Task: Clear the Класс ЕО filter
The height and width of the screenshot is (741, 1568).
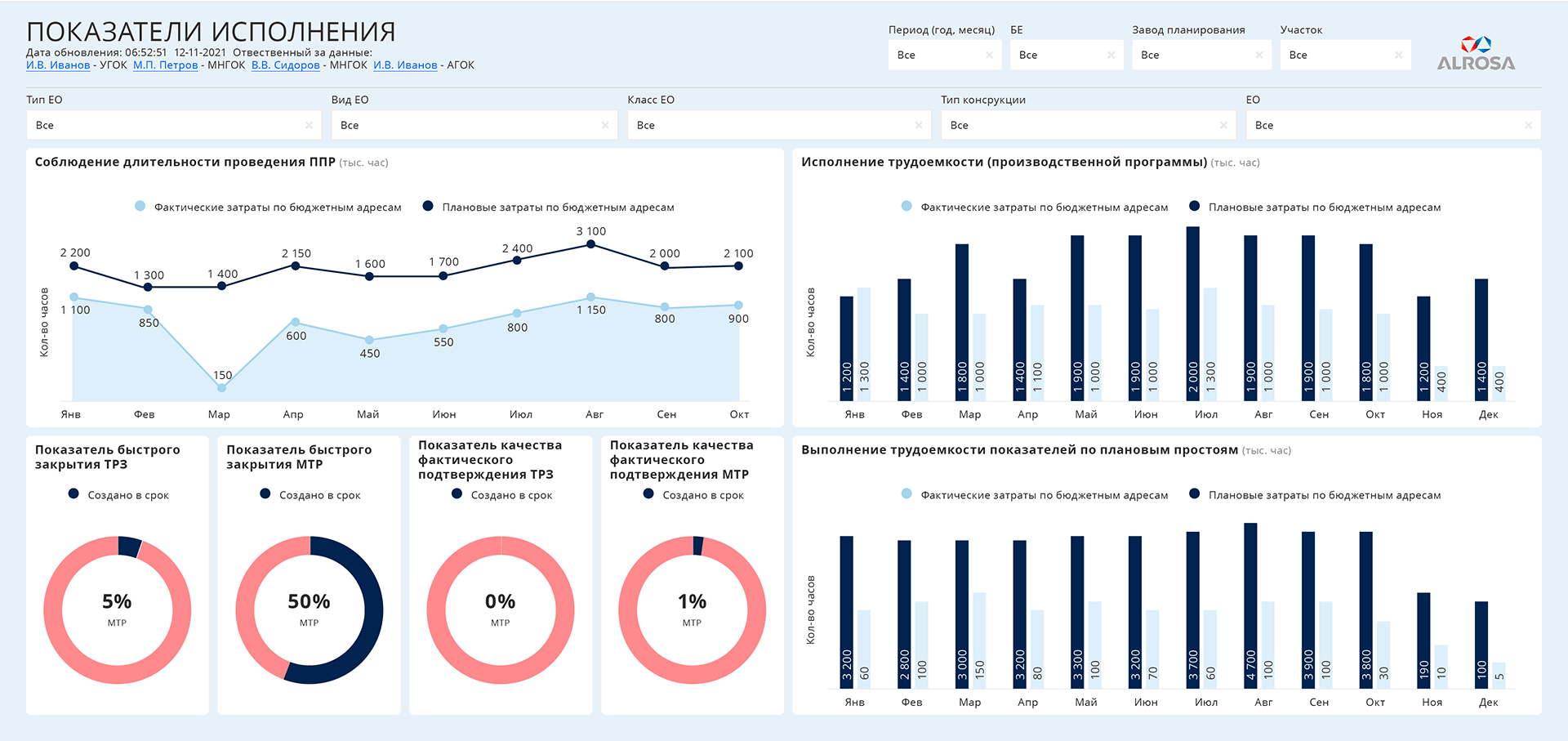Action: [919, 126]
